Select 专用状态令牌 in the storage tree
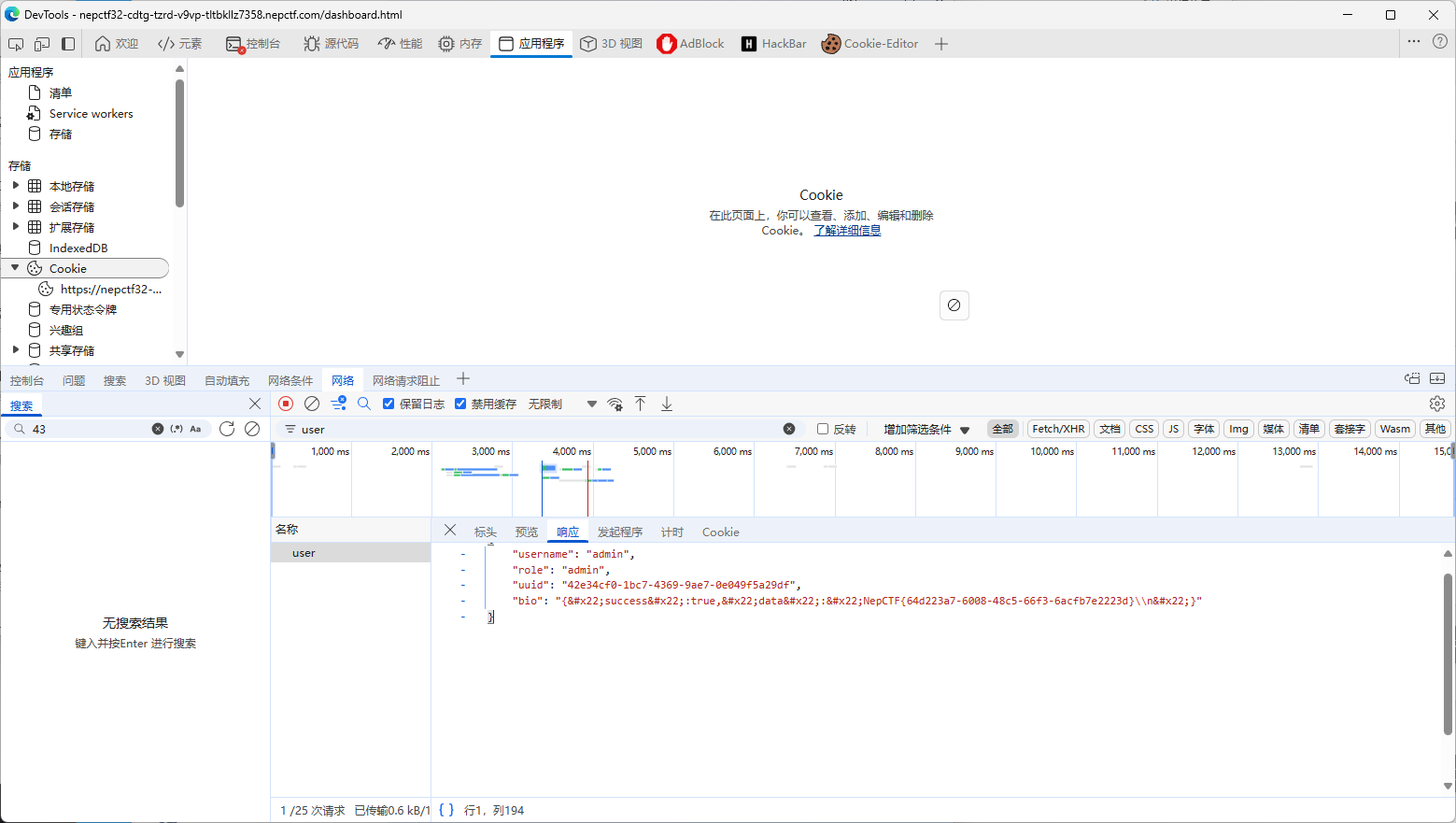The width and height of the screenshot is (1456, 823). click(82, 310)
